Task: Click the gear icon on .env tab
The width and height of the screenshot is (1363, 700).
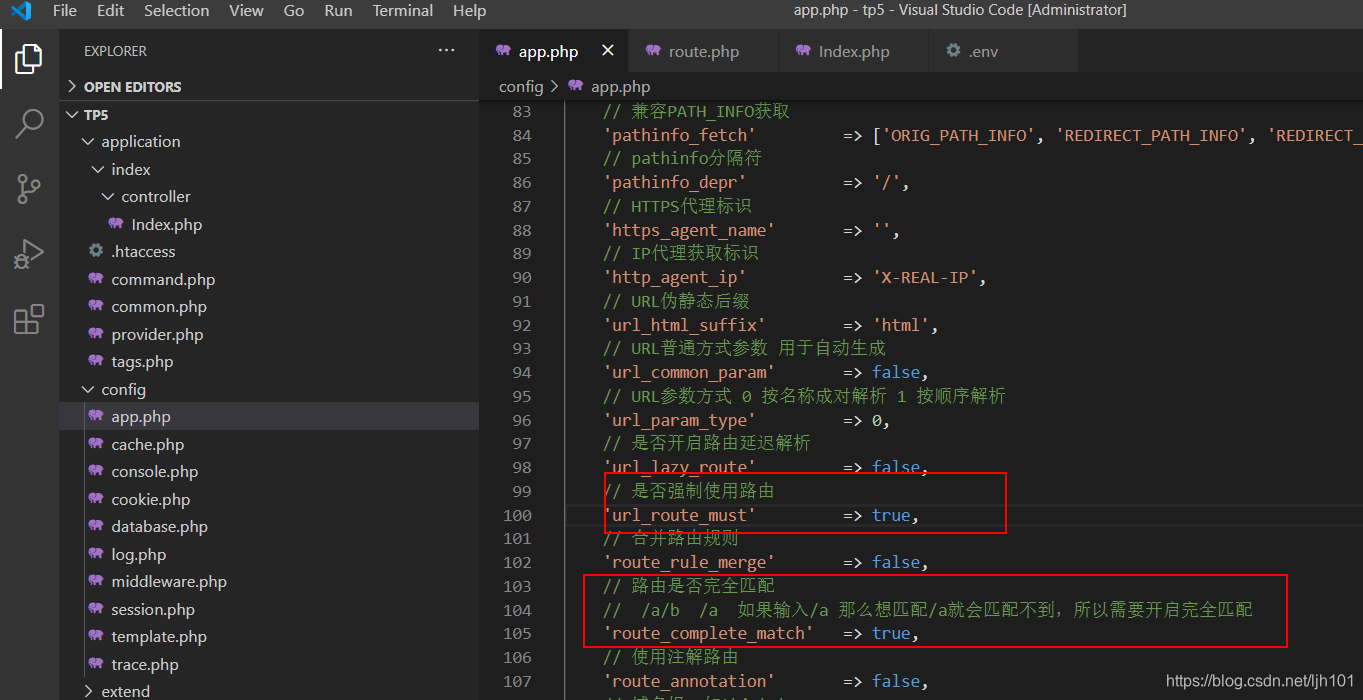Action: point(953,51)
